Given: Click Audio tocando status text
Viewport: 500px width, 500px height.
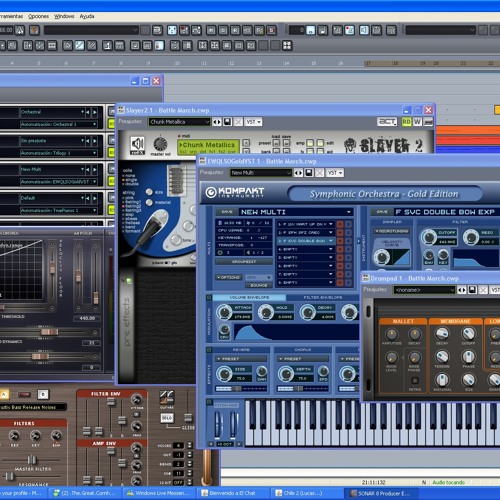Looking at the screenshot, I should 448,482.
